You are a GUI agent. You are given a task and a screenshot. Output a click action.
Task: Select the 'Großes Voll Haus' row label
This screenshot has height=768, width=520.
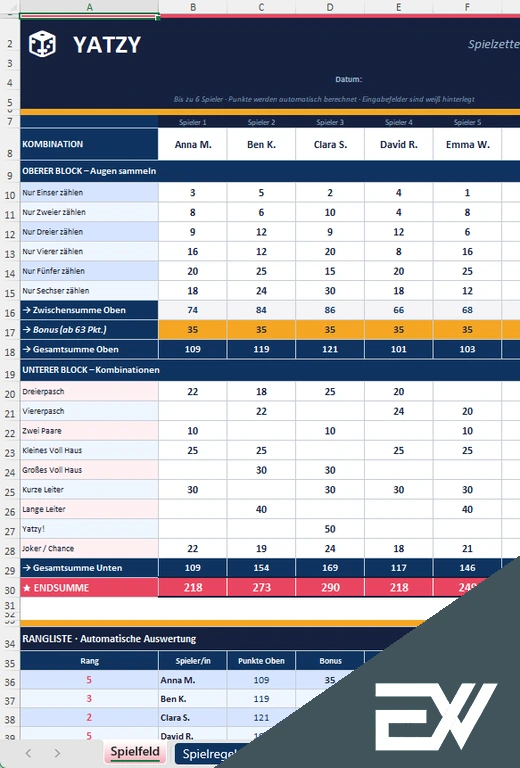click(89, 470)
